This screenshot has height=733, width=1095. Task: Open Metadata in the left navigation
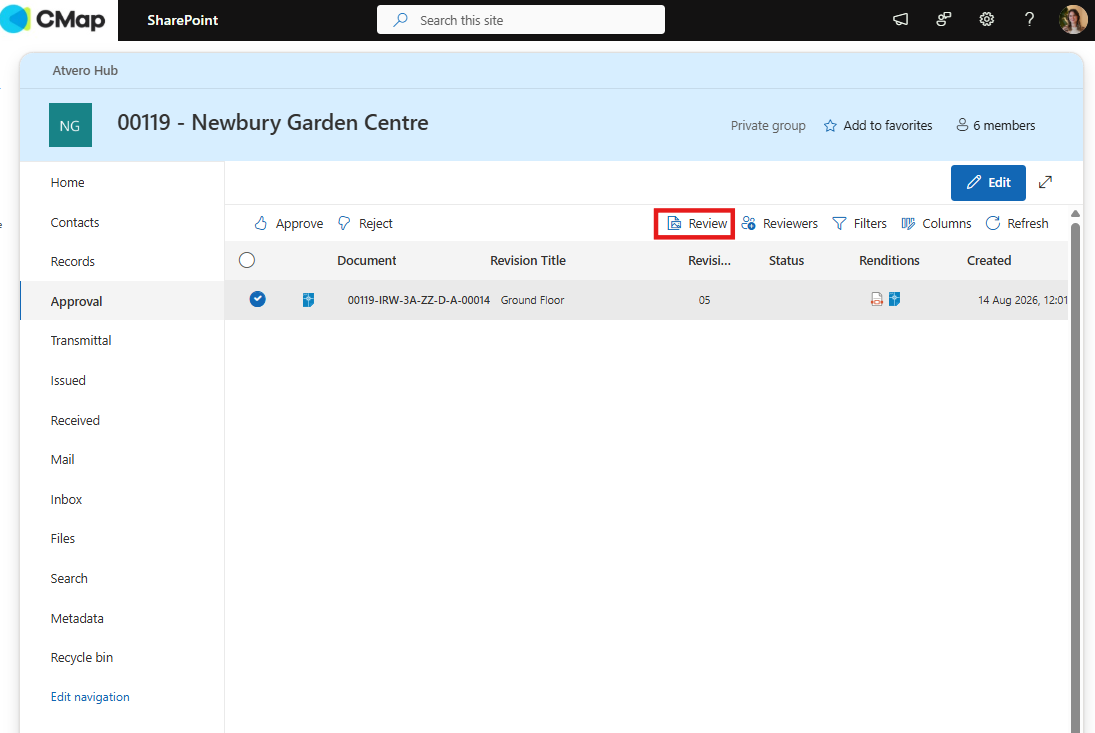tap(77, 619)
